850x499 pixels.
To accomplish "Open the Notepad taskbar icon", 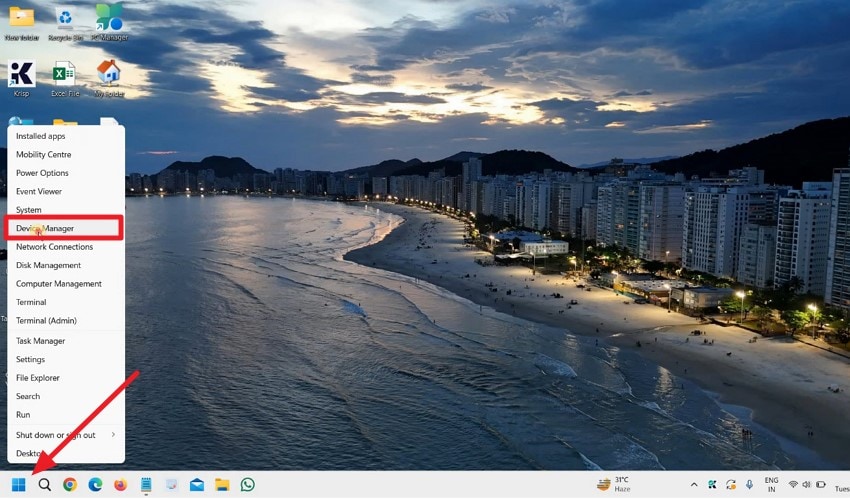I will tap(146, 484).
